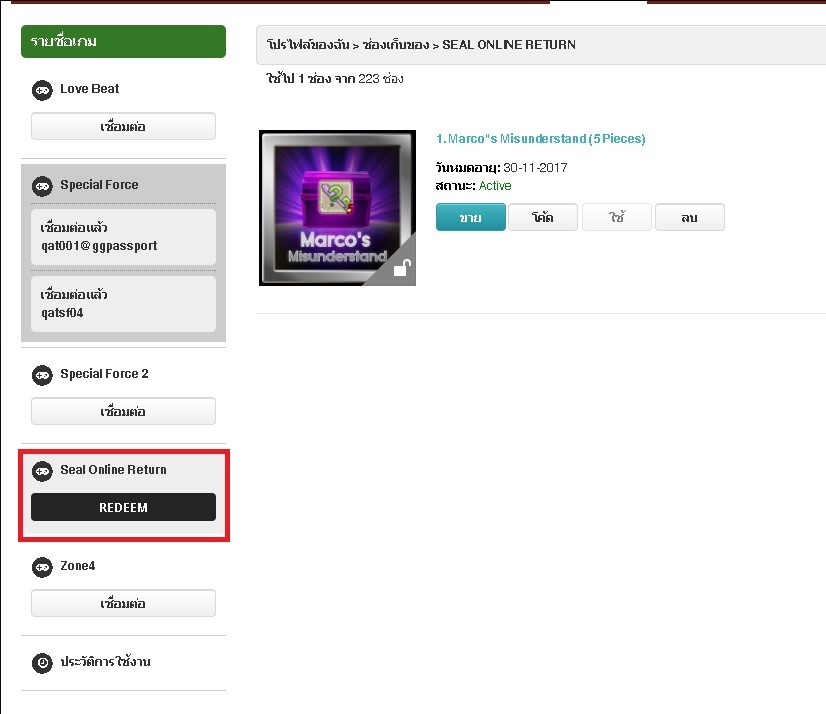
Task: Click the usage history clock icon
Action: tap(42, 662)
